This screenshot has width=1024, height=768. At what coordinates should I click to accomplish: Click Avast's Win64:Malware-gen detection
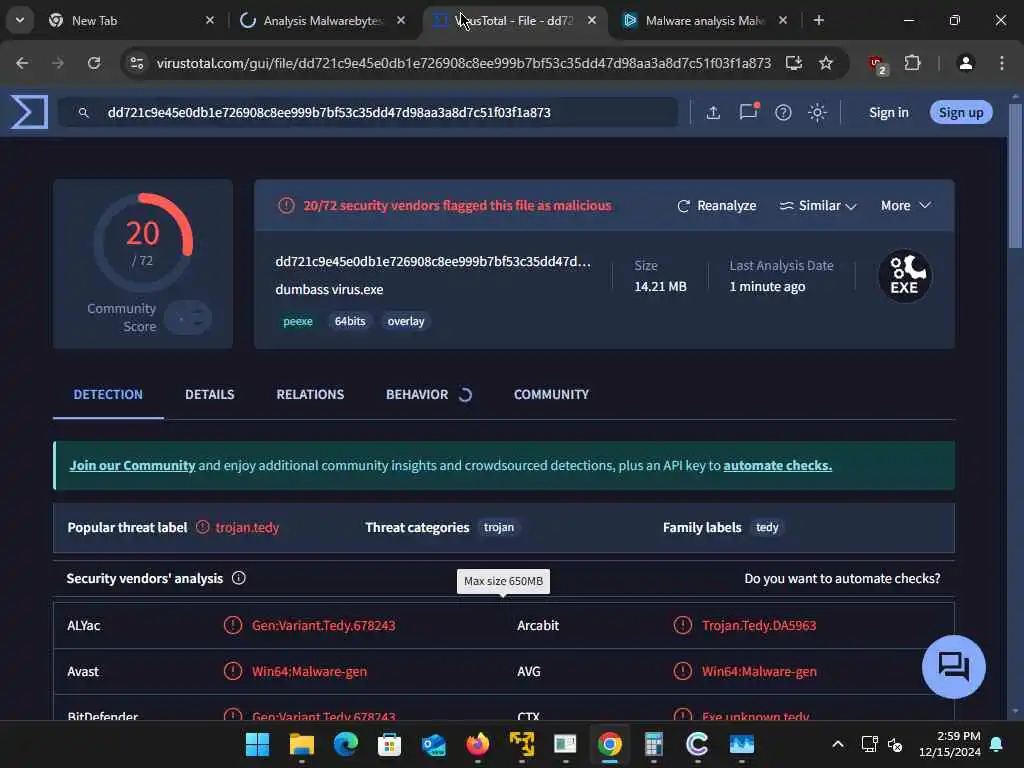(310, 671)
